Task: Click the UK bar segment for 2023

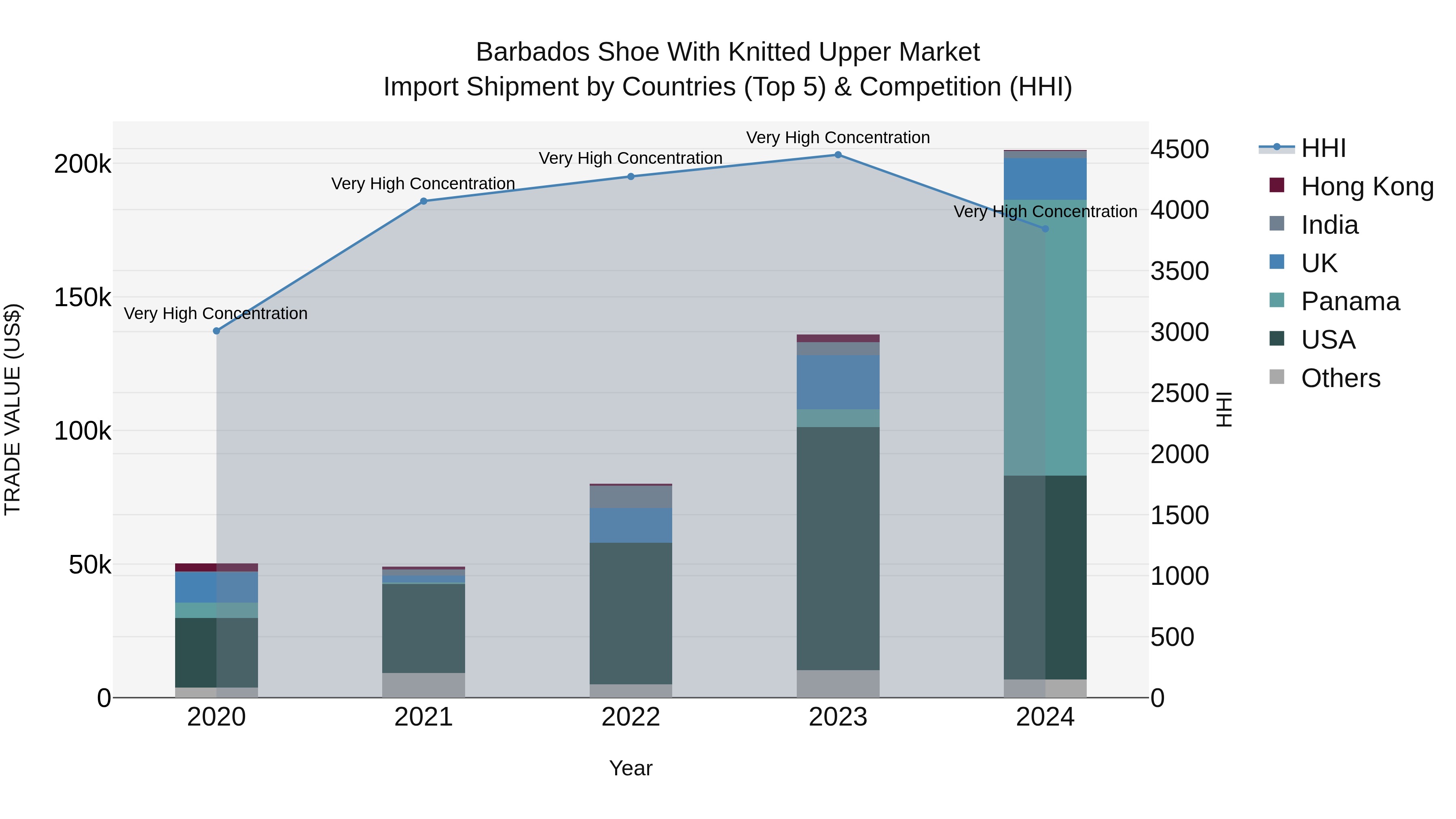Action: coord(838,382)
